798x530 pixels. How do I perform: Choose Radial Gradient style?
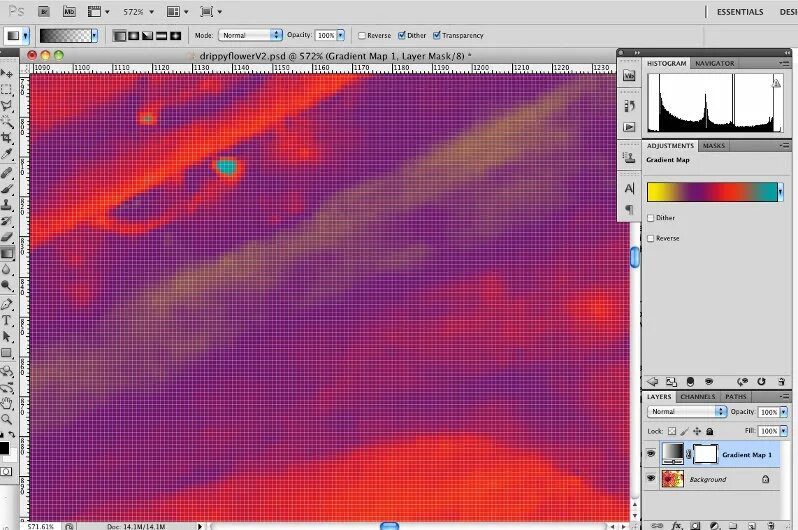click(133, 36)
